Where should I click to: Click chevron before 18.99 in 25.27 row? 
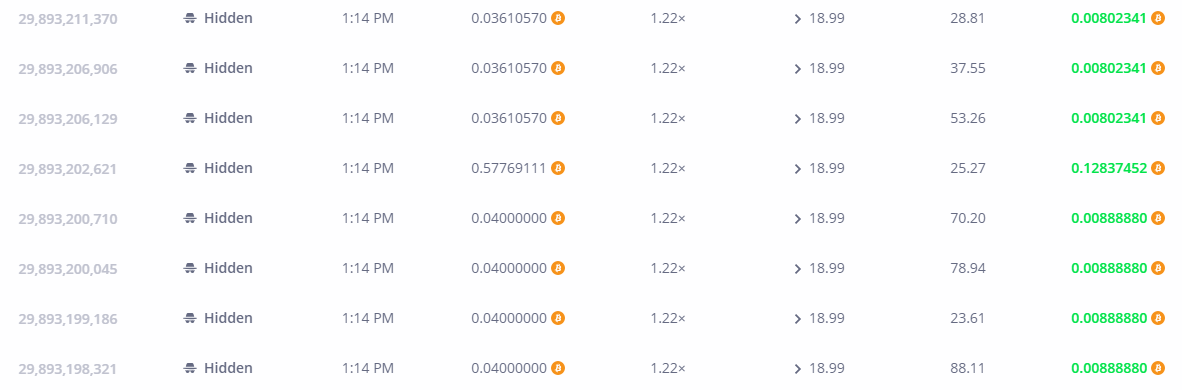(x=798, y=169)
